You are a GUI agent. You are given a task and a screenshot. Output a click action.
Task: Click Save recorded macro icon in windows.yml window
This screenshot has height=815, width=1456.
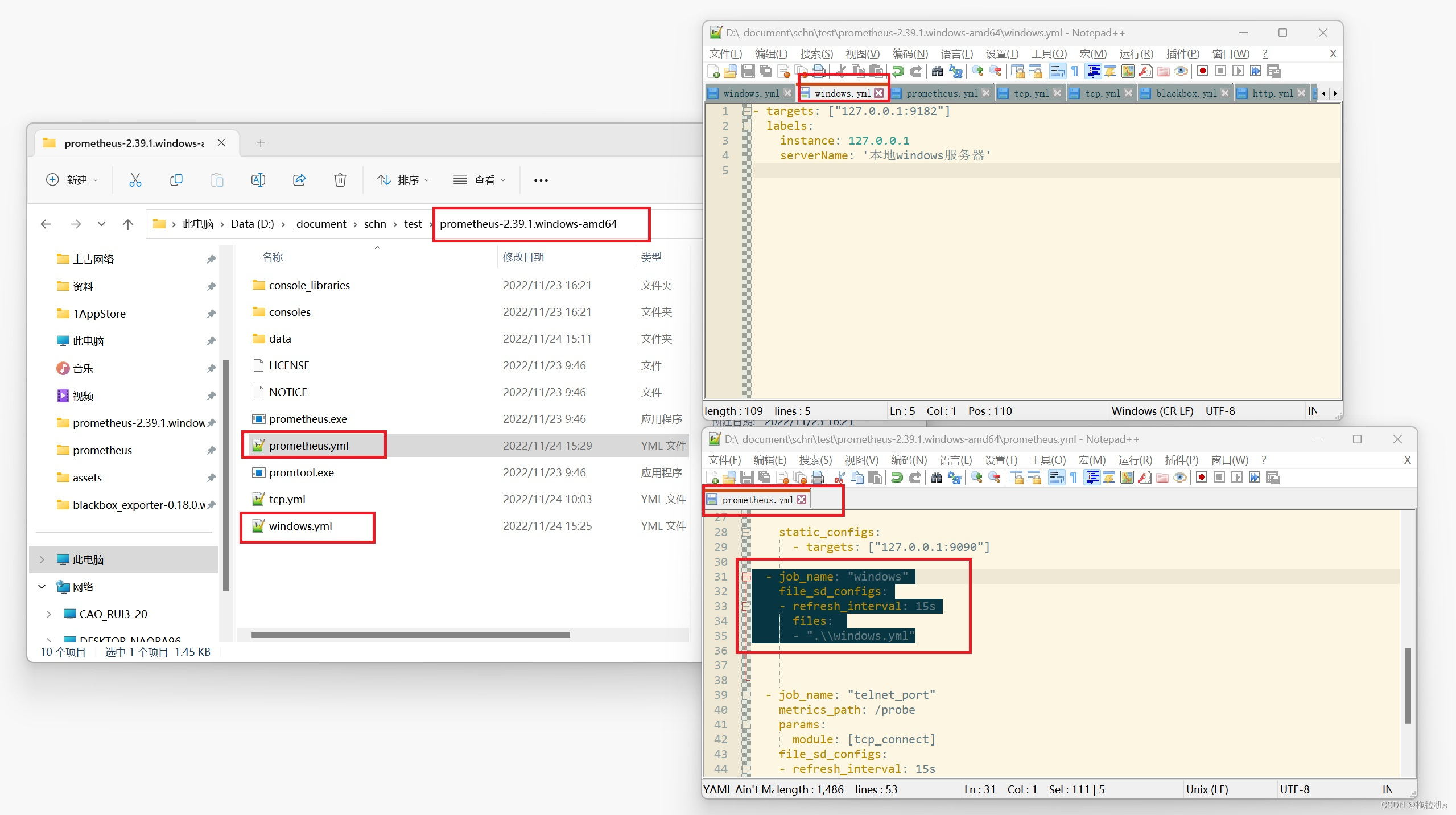click(1274, 71)
